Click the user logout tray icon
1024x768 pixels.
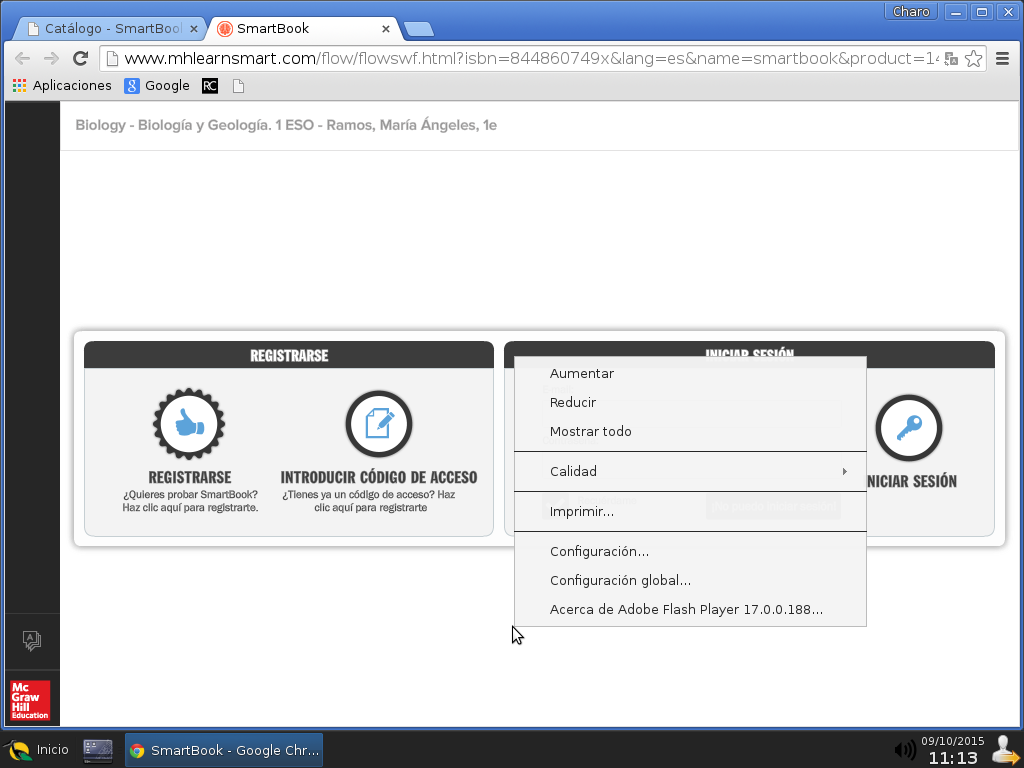1006,750
